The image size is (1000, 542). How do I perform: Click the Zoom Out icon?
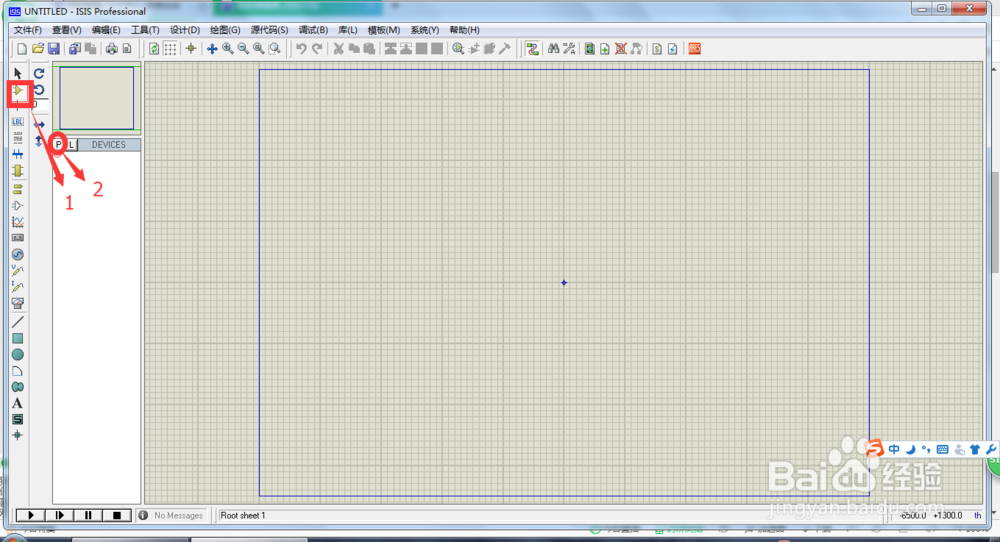(x=243, y=49)
